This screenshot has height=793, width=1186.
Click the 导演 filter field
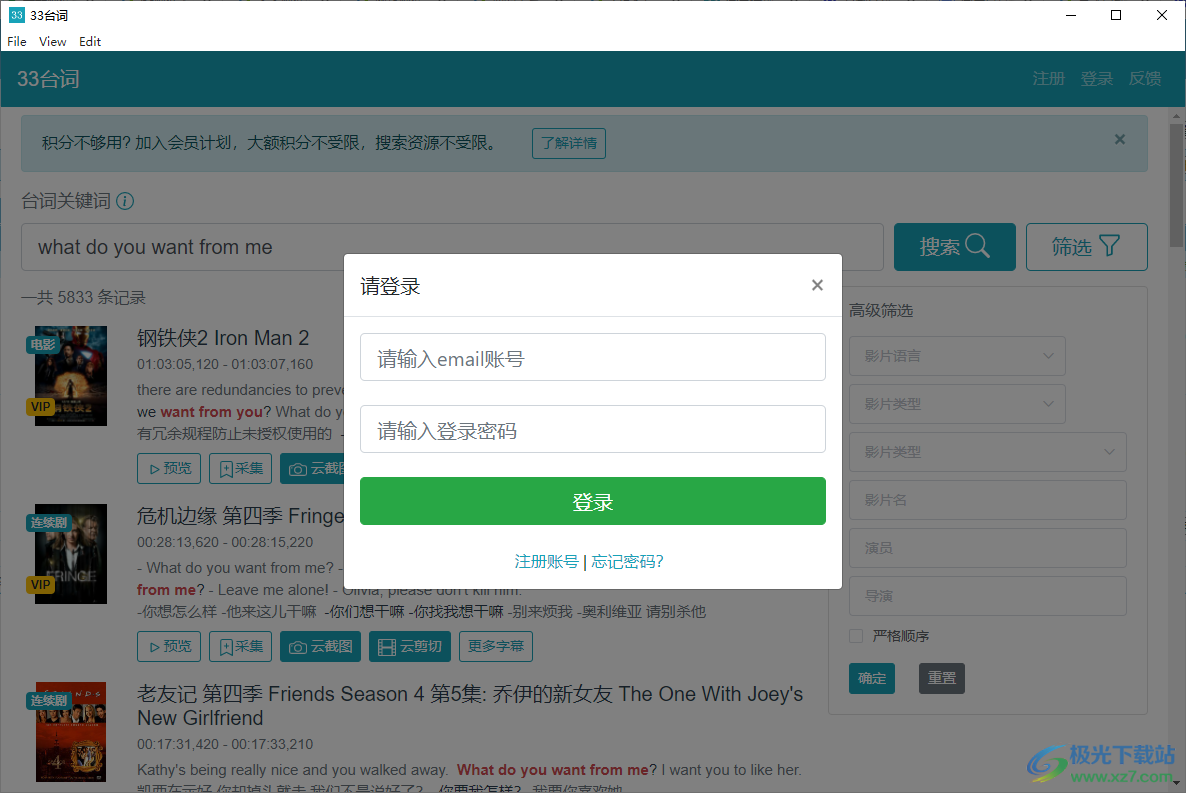point(987,596)
